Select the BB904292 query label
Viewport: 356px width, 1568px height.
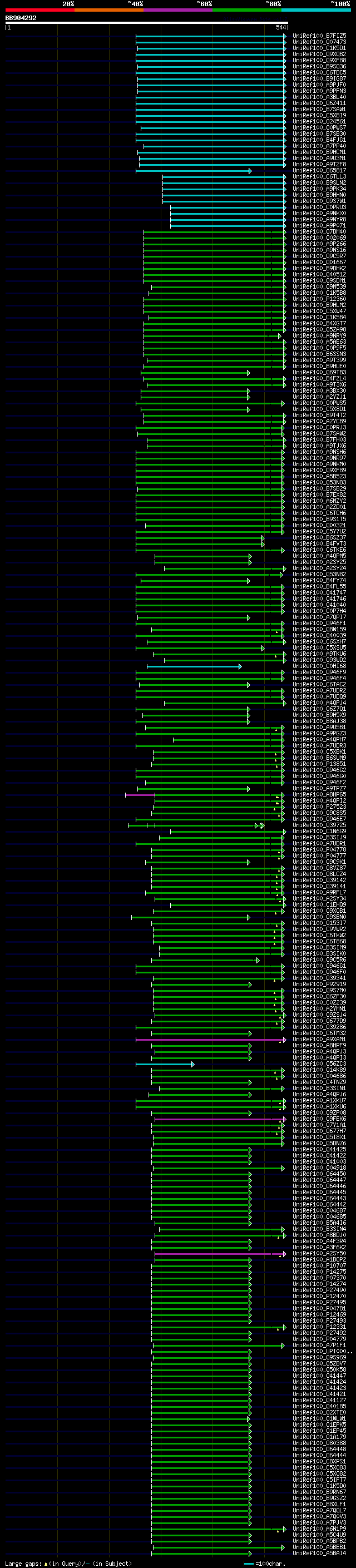(x=21, y=18)
